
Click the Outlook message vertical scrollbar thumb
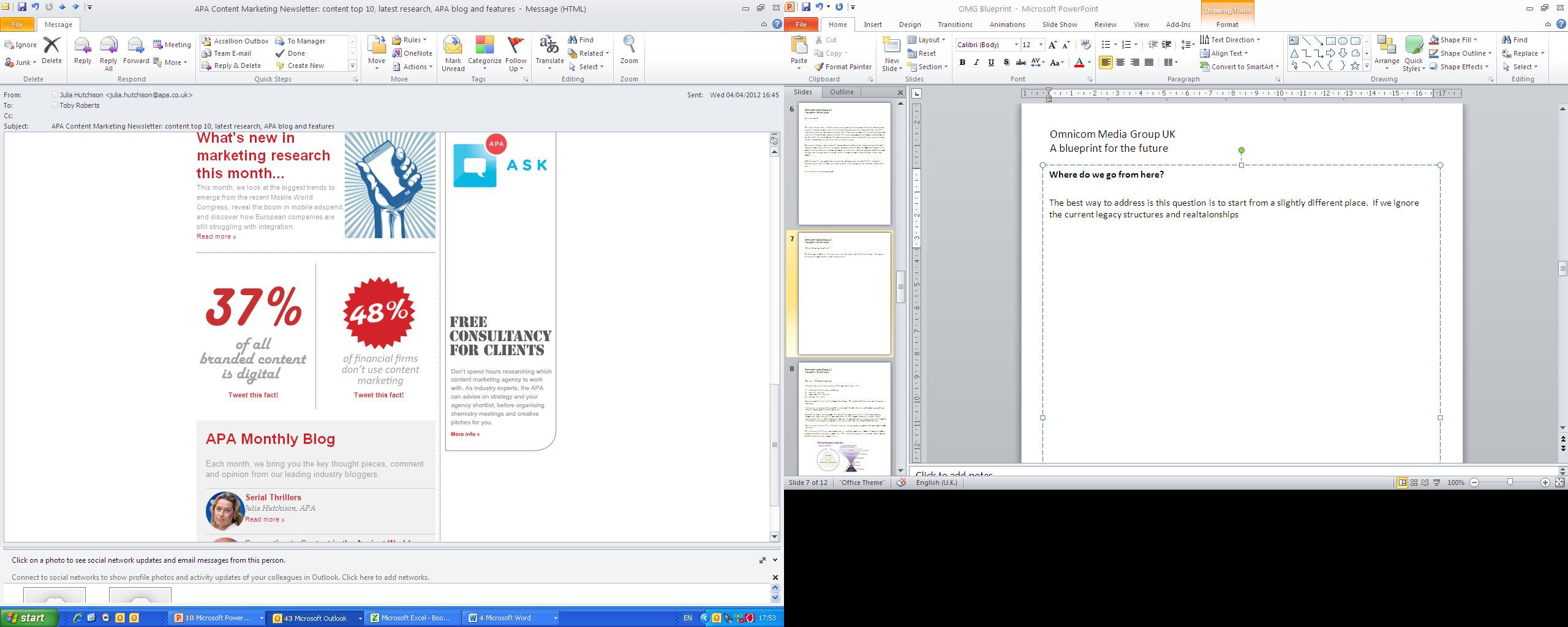(x=774, y=445)
